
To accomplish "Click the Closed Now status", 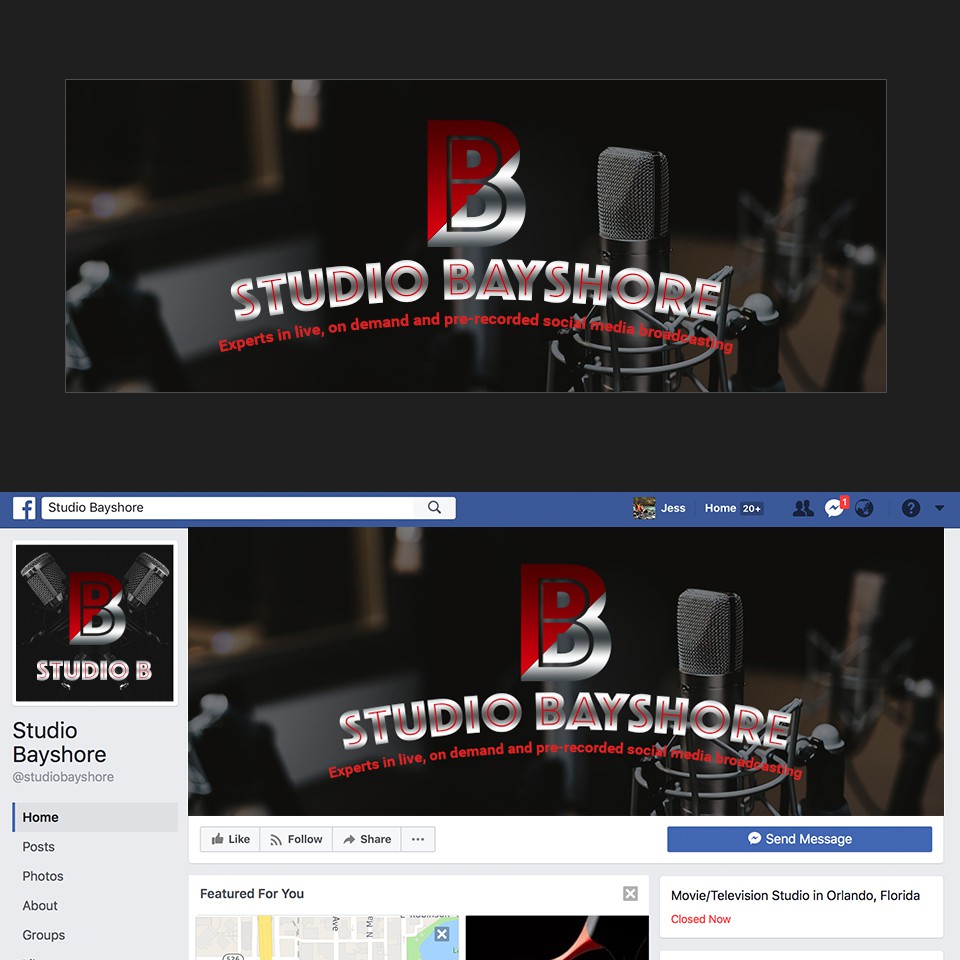I will pyautogui.click(x=700, y=919).
